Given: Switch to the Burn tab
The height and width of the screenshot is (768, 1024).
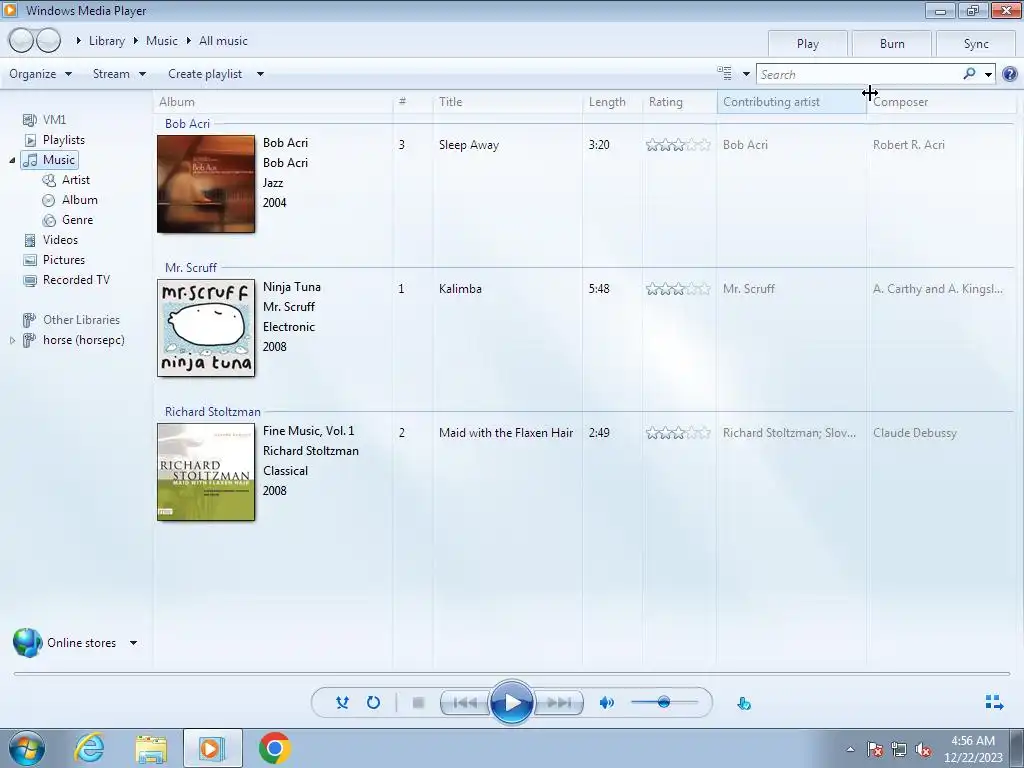Looking at the screenshot, I should [891, 44].
